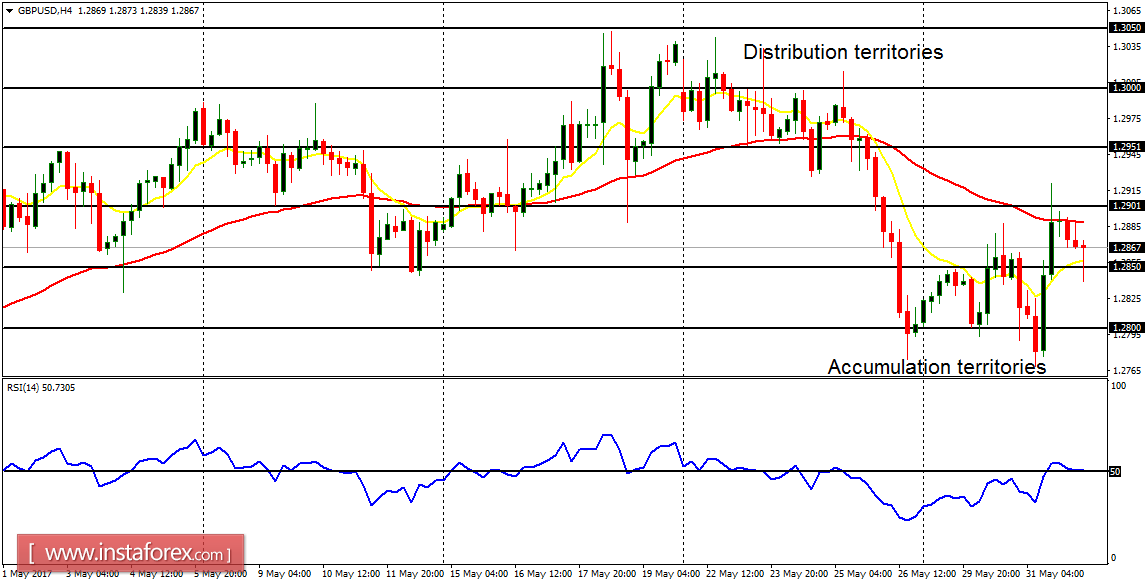Select the 1.2800 support price label

click(1128, 328)
